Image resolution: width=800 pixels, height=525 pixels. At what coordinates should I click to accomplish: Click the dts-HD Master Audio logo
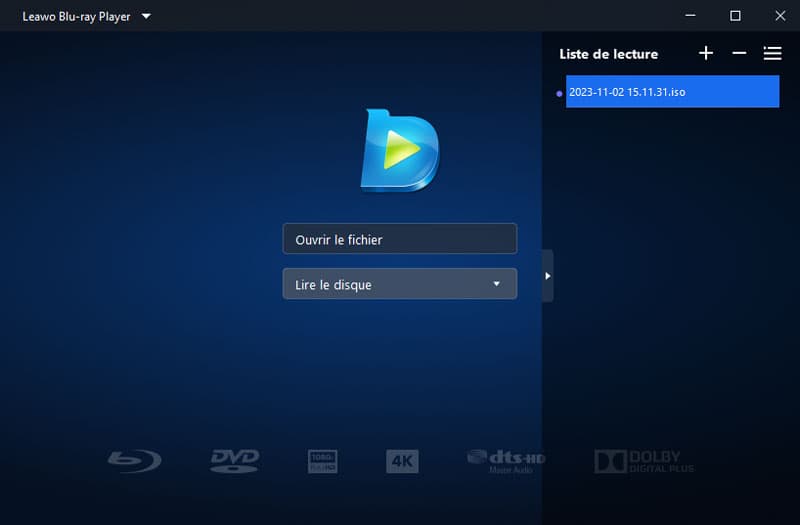tap(506, 460)
